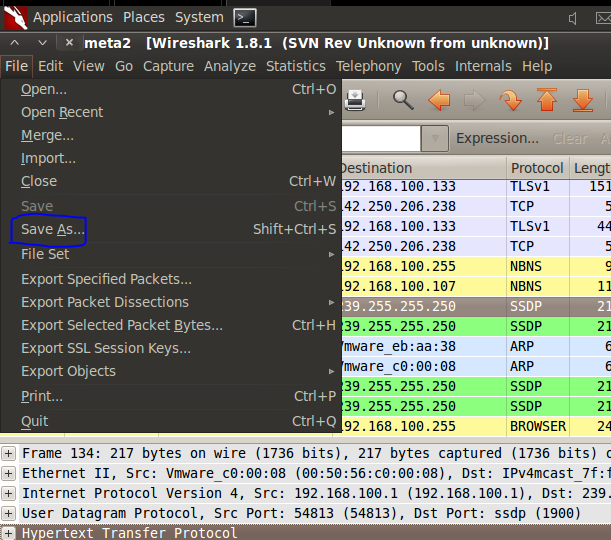Click the mail envelope icon in panel
This screenshot has height=540, width=611.
[603, 18]
